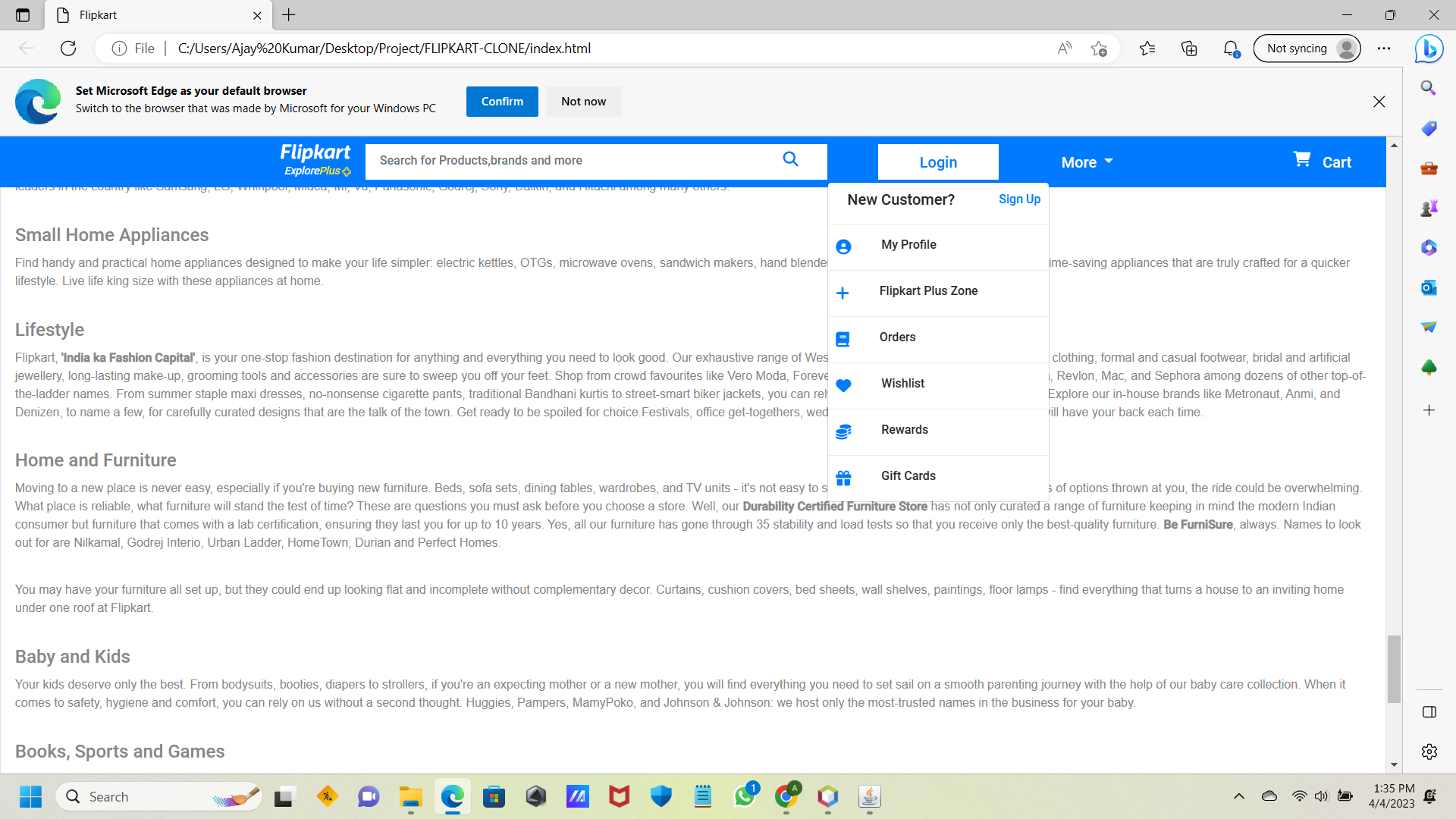Click the search magnifier icon
This screenshot has width=1456, height=819.
790,160
